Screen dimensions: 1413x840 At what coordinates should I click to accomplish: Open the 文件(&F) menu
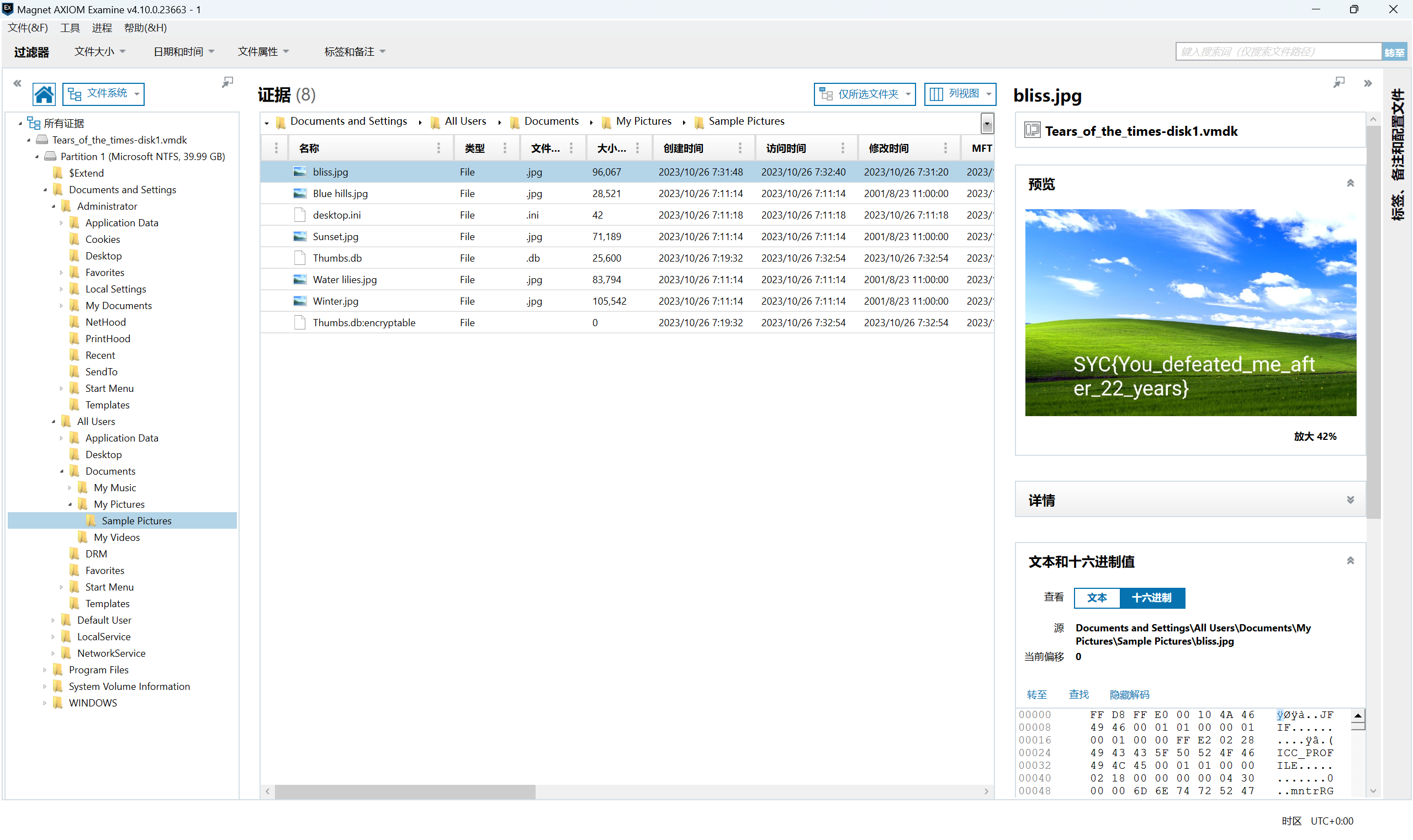point(28,28)
